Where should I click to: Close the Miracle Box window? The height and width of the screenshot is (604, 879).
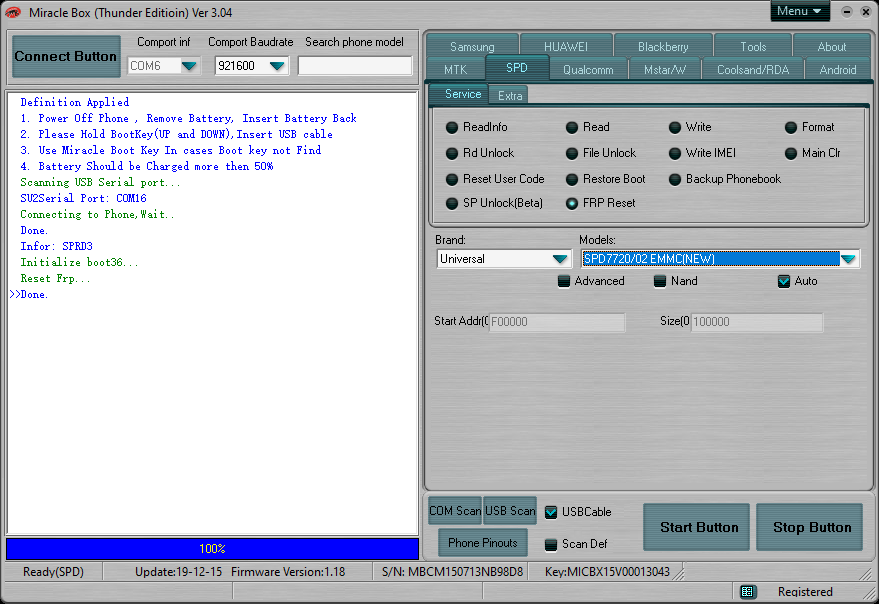point(866,12)
